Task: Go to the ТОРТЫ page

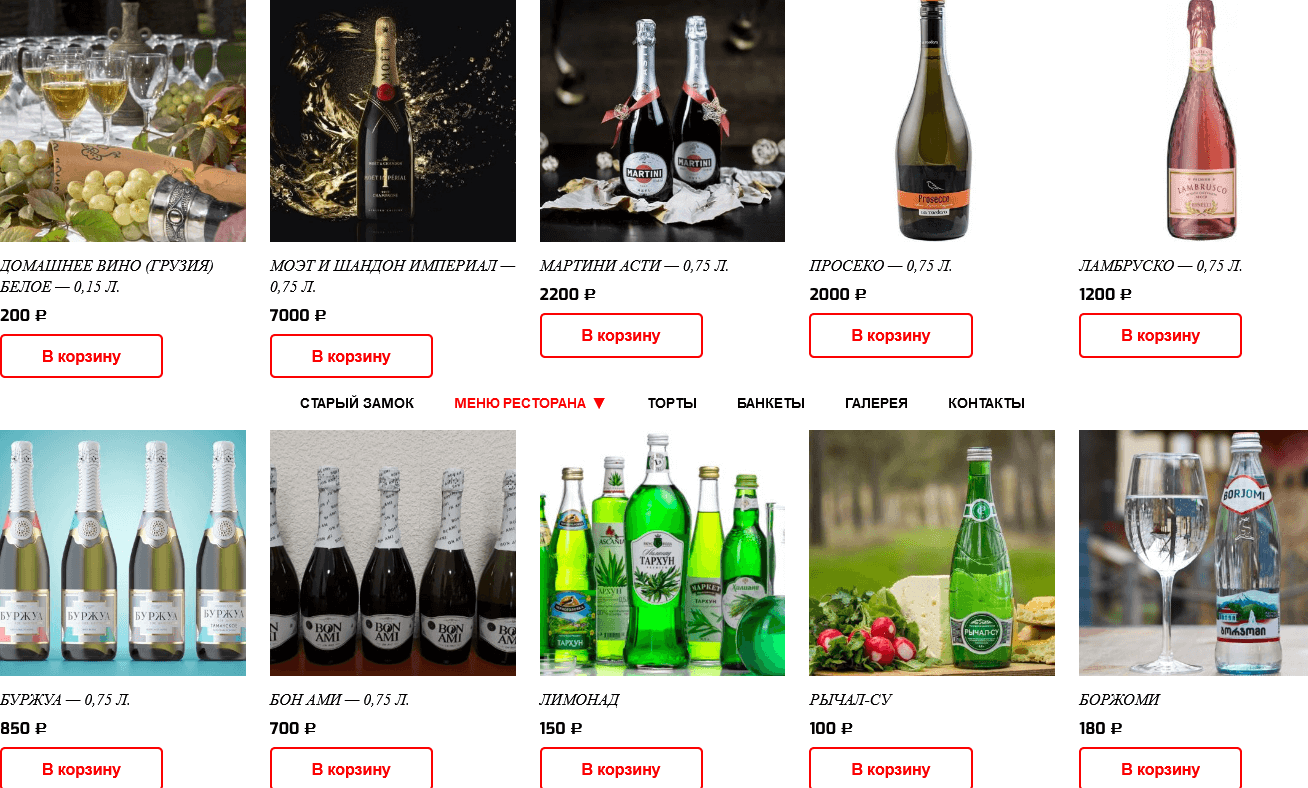Action: 672,403
